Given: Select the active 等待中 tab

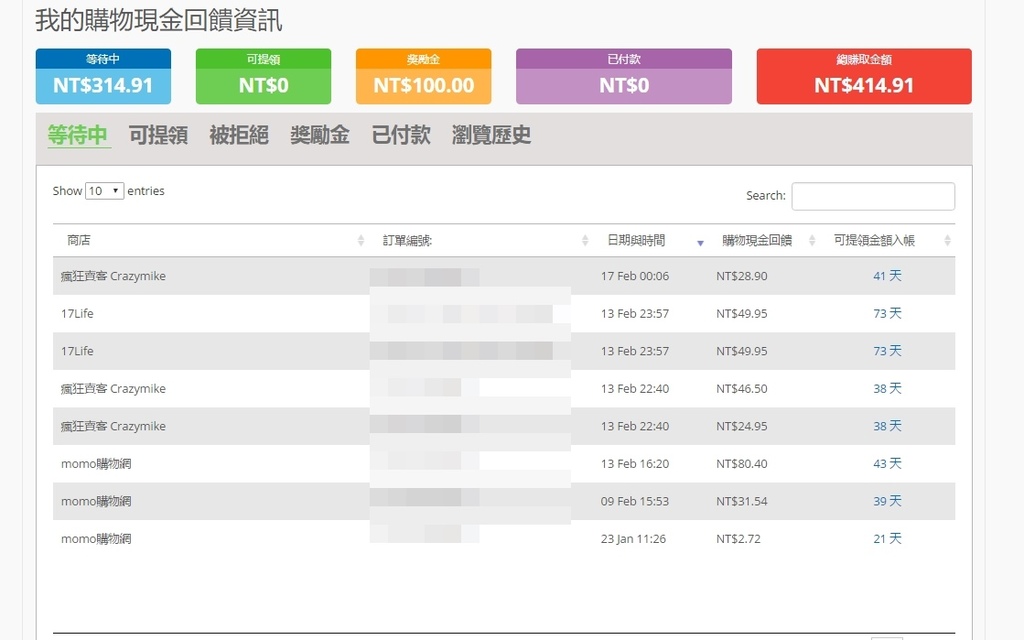Looking at the screenshot, I should tap(78, 135).
